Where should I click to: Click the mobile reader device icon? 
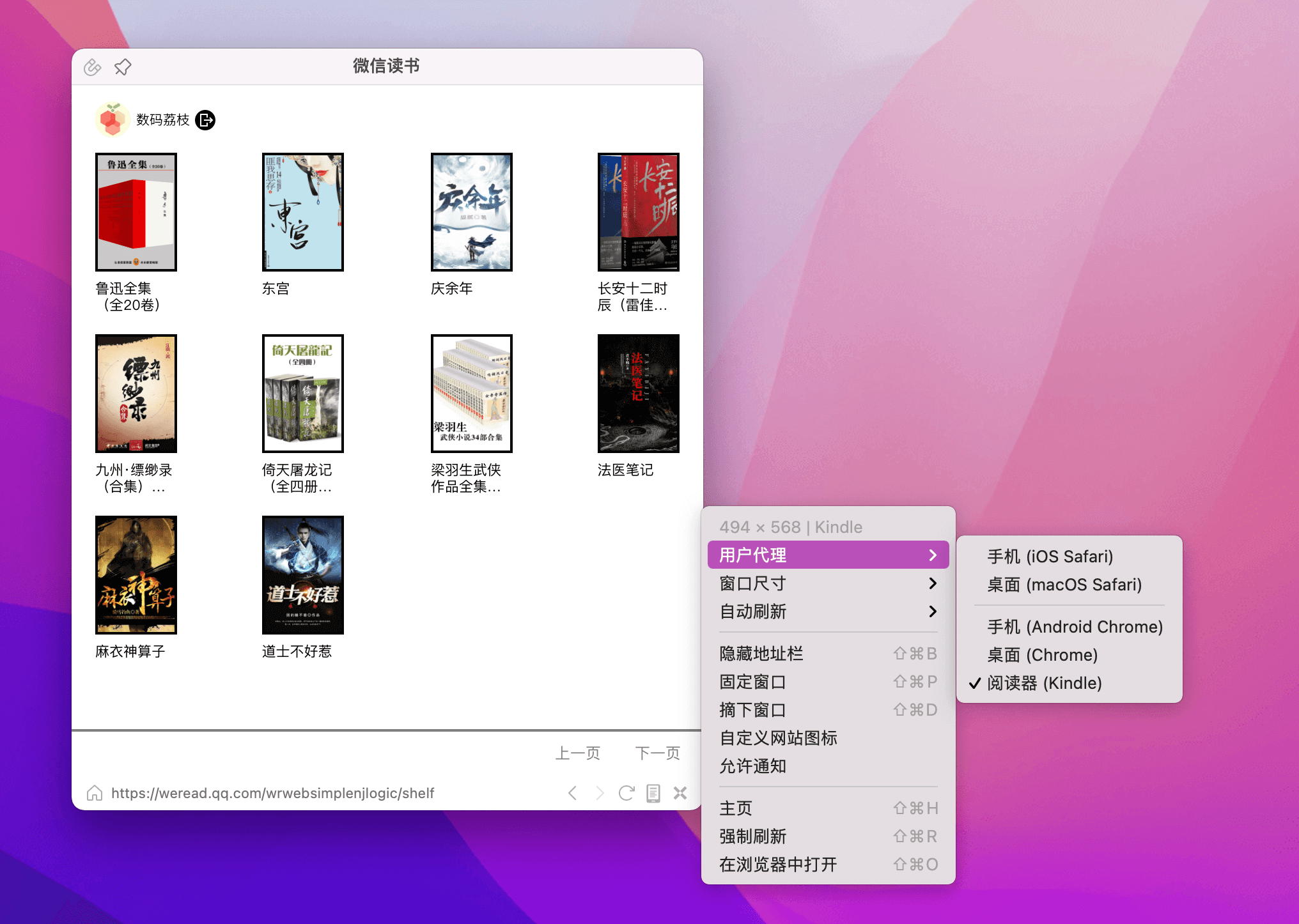(x=653, y=792)
